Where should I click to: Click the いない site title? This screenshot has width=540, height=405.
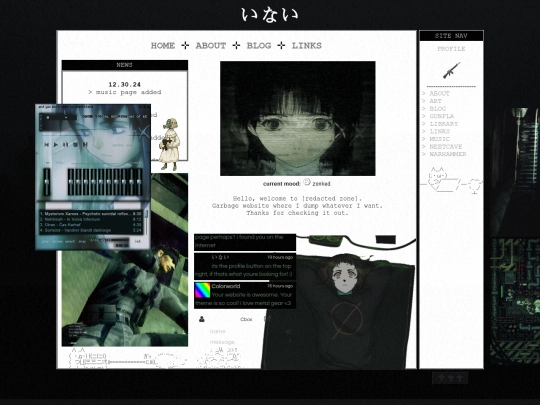pyautogui.click(x=270, y=15)
